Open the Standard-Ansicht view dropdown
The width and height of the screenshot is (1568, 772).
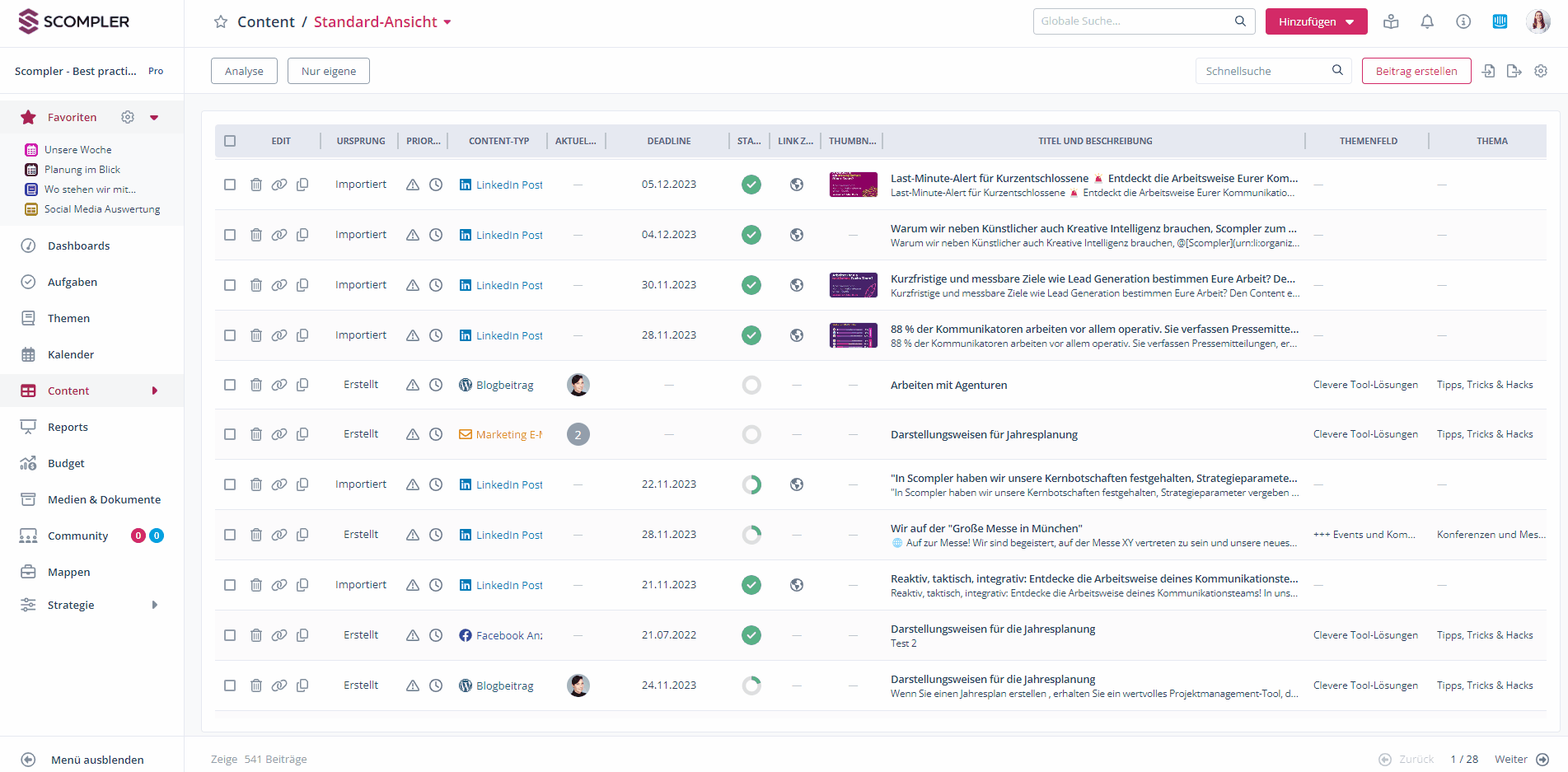tap(447, 22)
